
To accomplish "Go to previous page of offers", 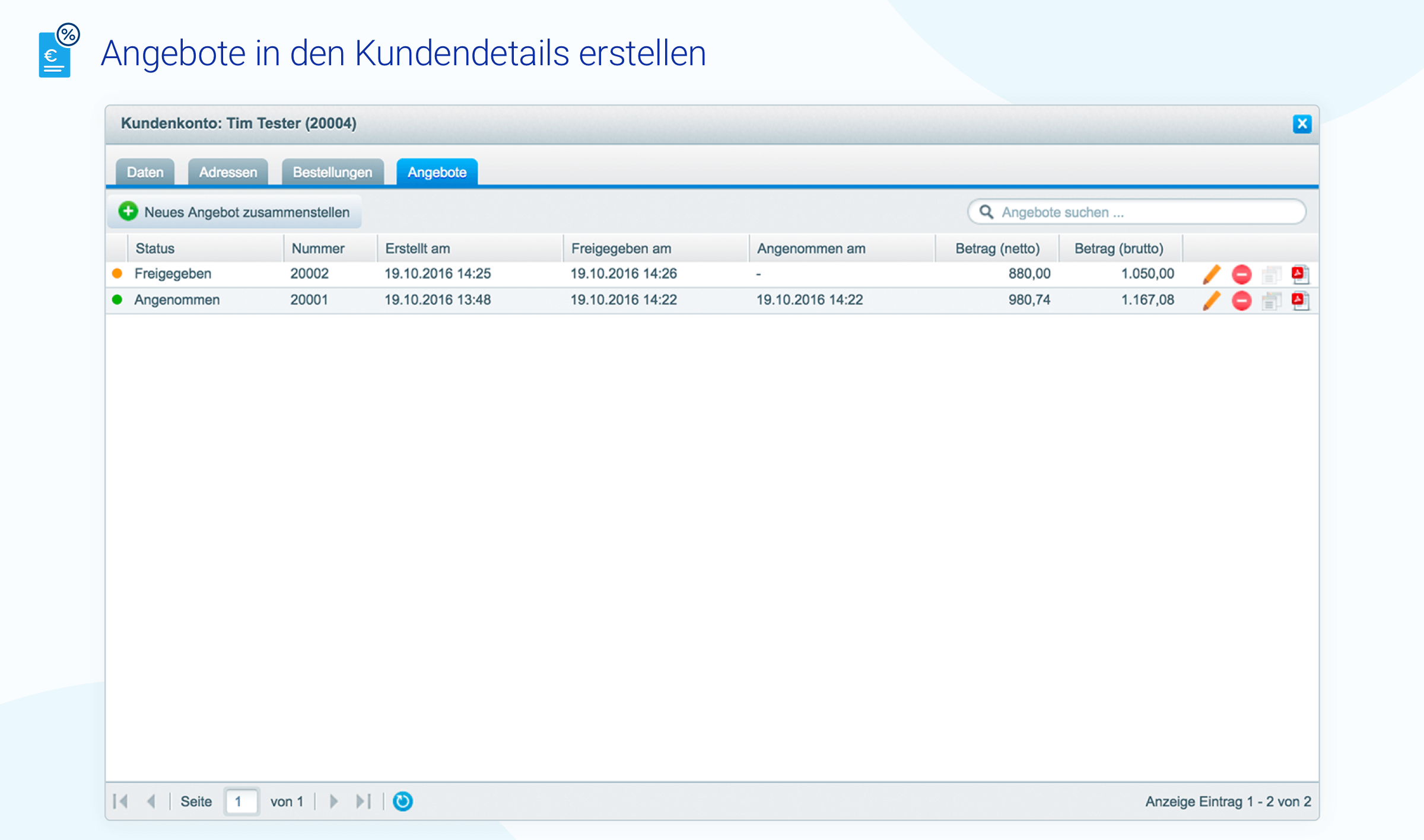I will click(x=151, y=801).
